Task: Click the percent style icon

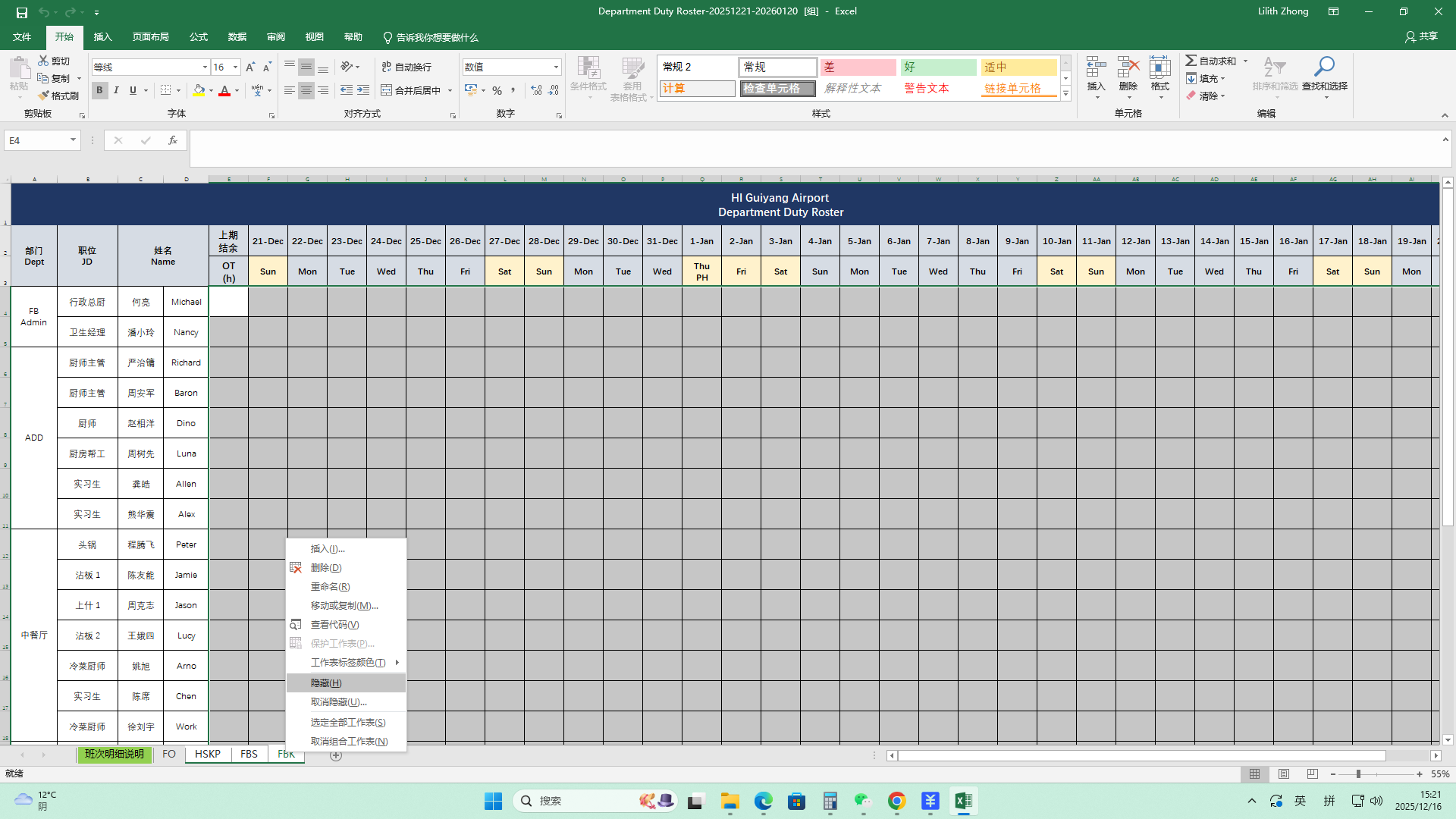Action: (497, 90)
